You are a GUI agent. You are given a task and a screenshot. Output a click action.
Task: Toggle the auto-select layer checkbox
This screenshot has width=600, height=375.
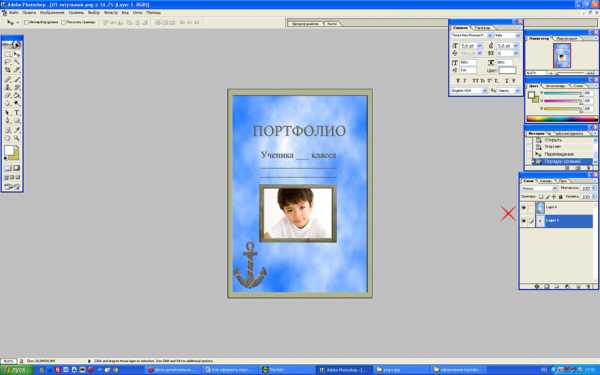pyautogui.click(x=26, y=23)
